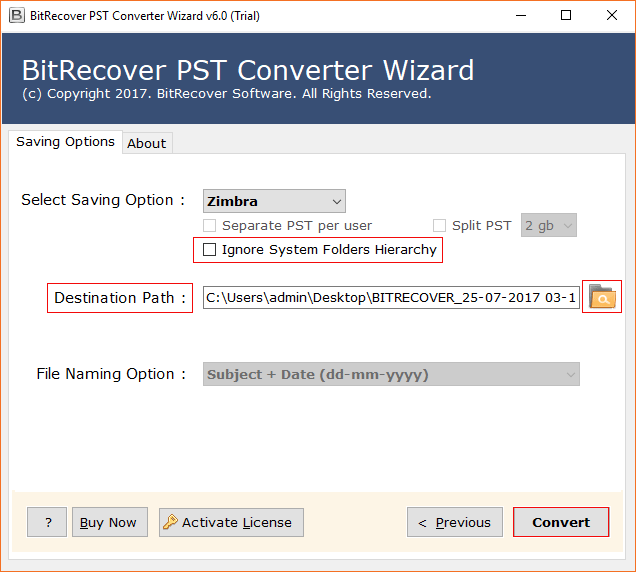Click the BitRecover app icon in title bar

pos(16,15)
